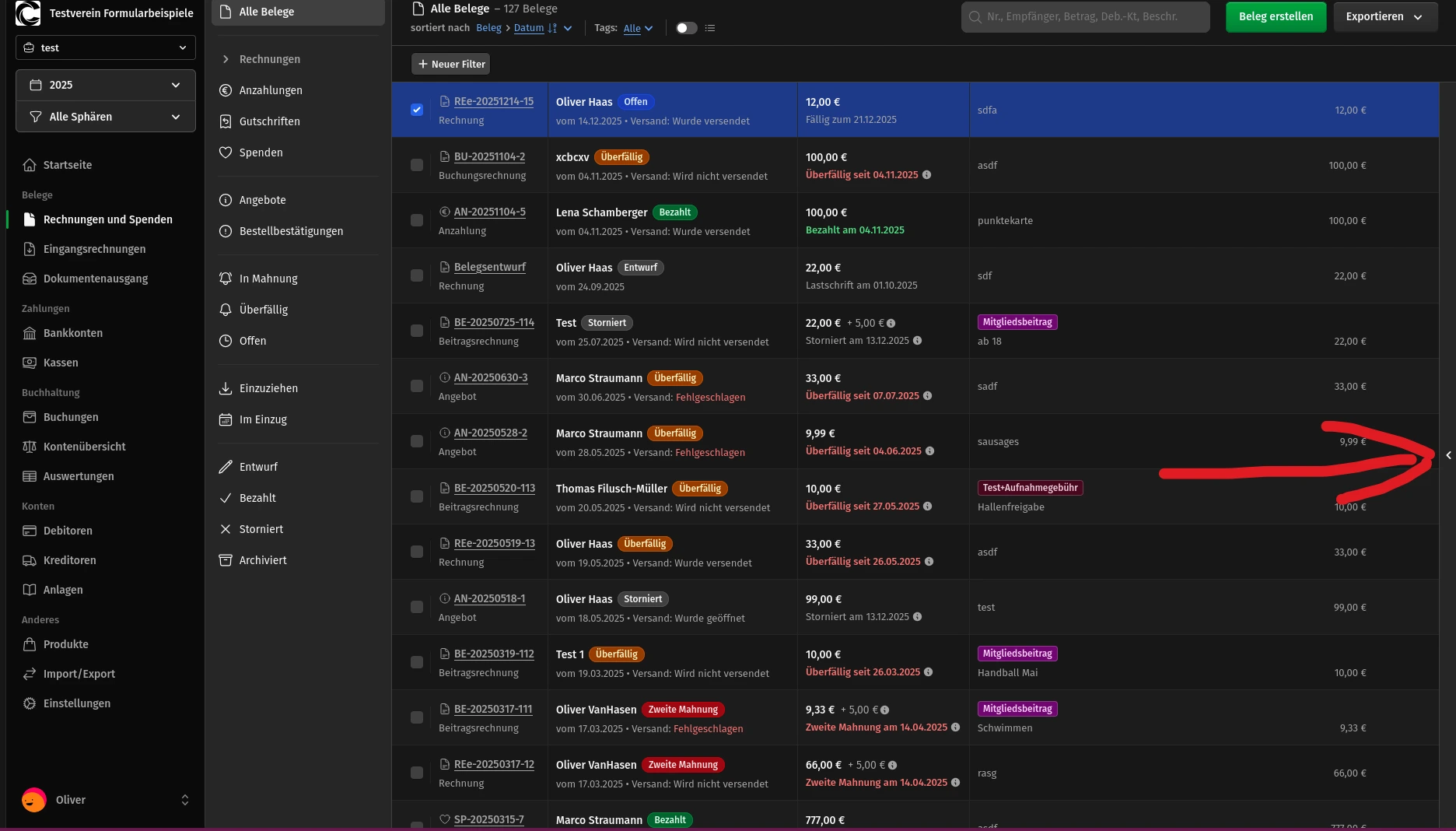Screen dimensions: 1456x831
Task: Open the 2025 year dropdown
Action: 105,85
